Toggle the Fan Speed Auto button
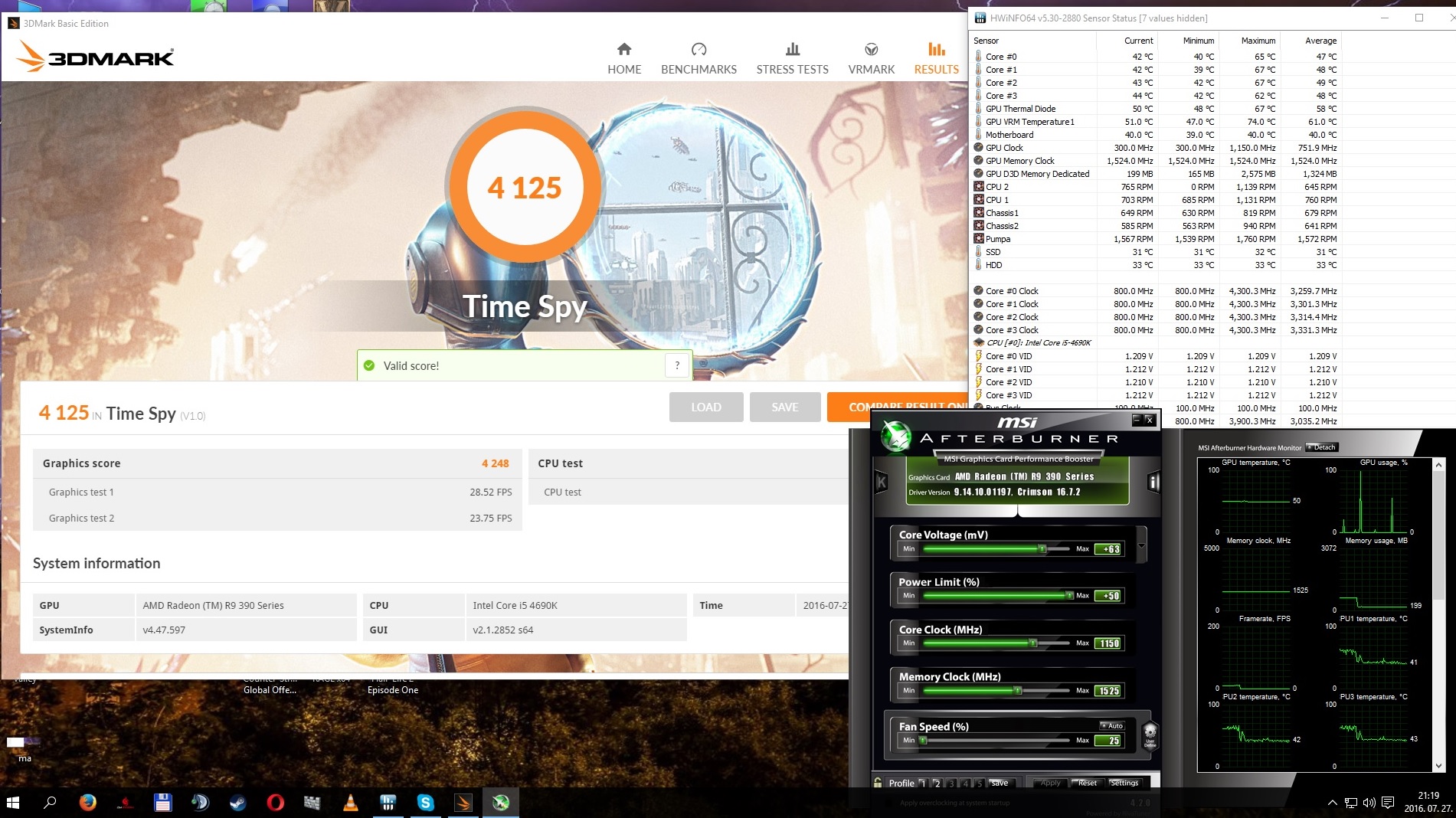1456x818 pixels. [x=1112, y=725]
